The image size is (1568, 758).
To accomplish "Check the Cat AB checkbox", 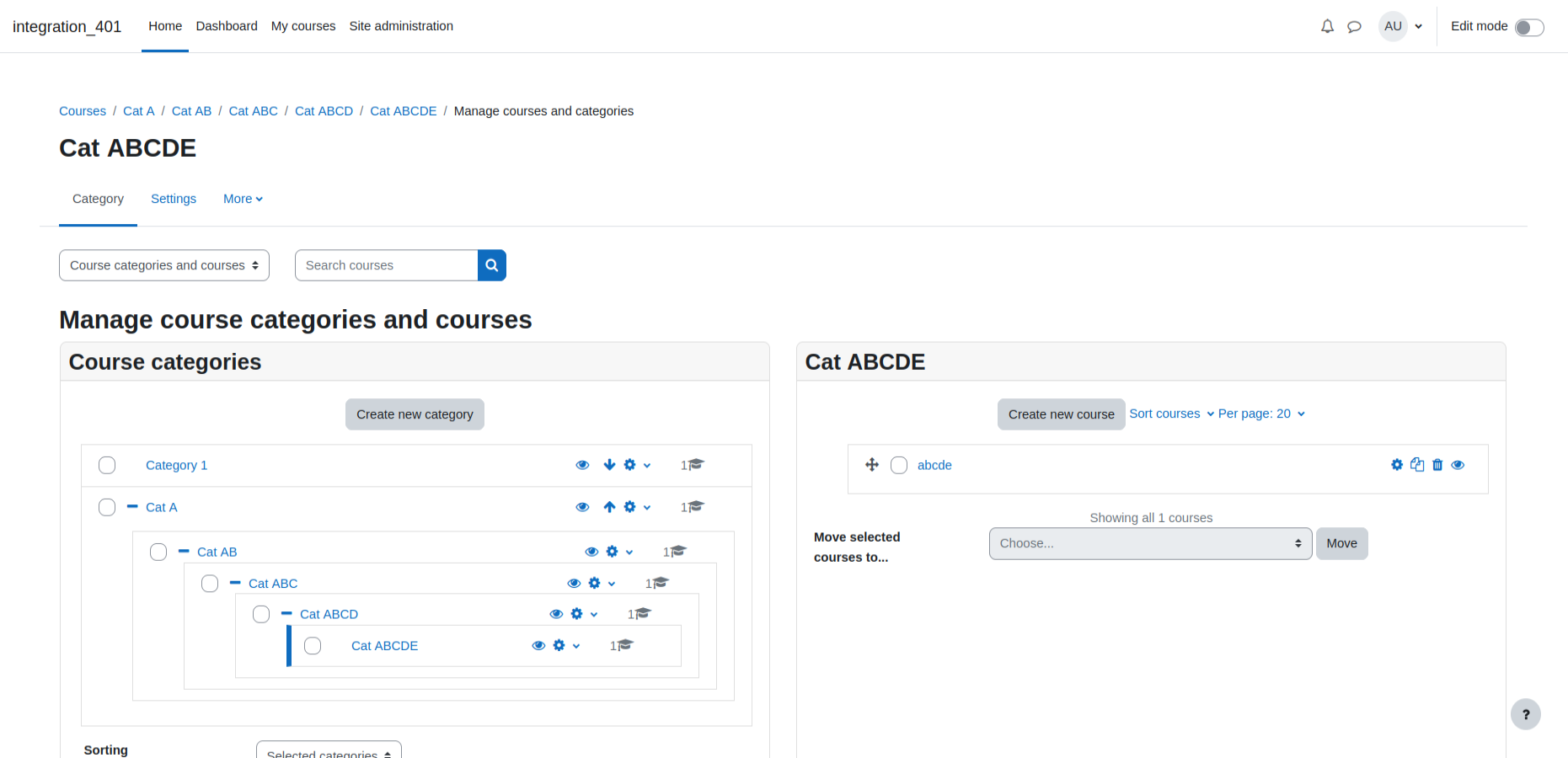I will 158,552.
